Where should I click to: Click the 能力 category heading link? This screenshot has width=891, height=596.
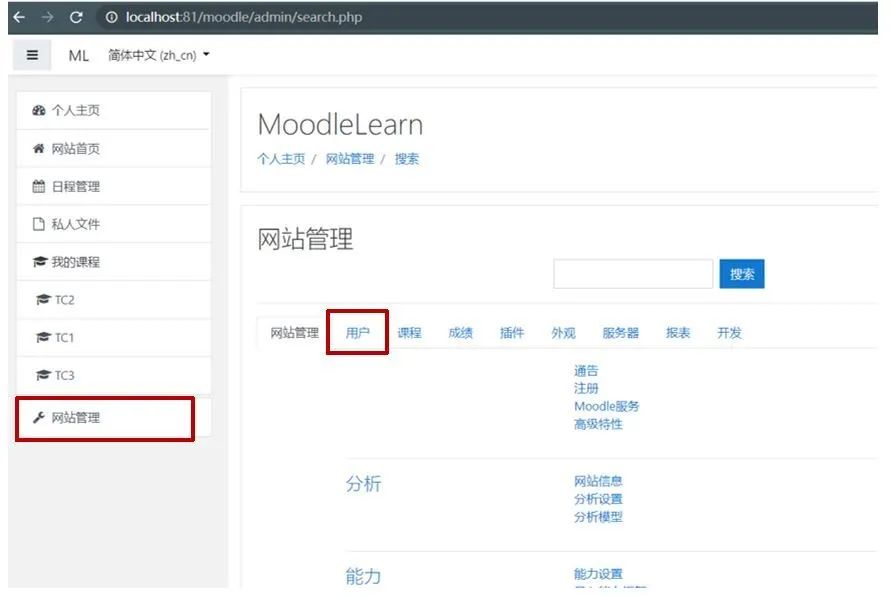click(364, 577)
